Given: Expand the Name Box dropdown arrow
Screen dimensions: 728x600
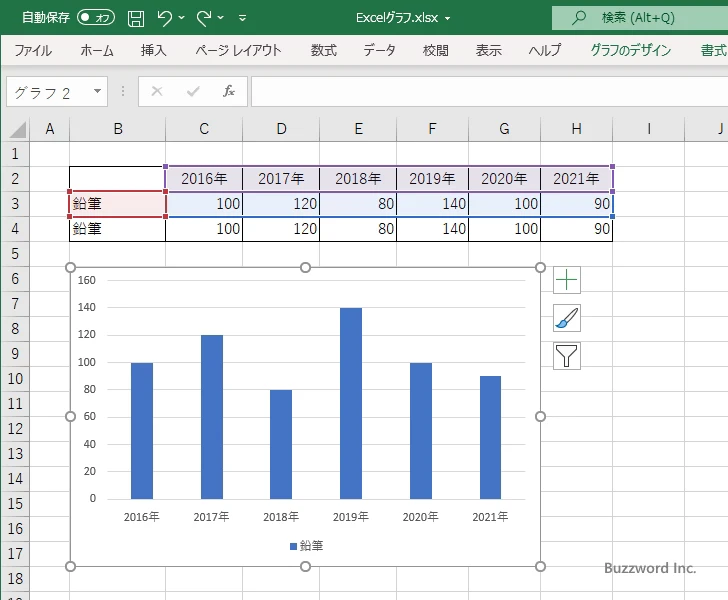Looking at the screenshot, I should coord(98,91).
